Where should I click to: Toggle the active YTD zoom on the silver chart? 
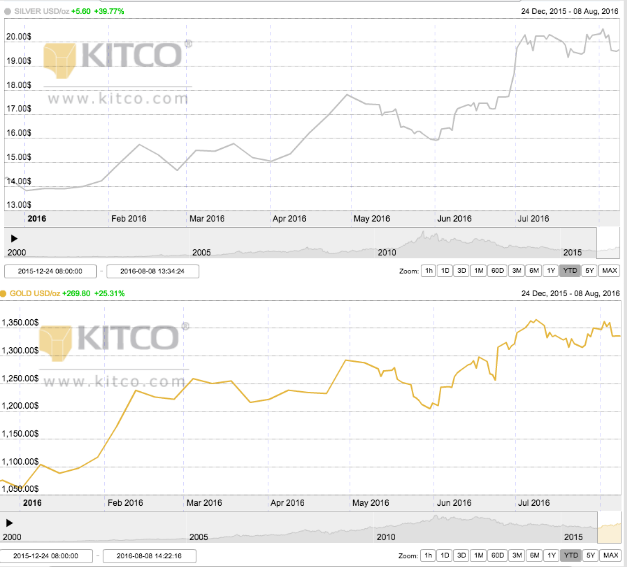pos(570,271)
